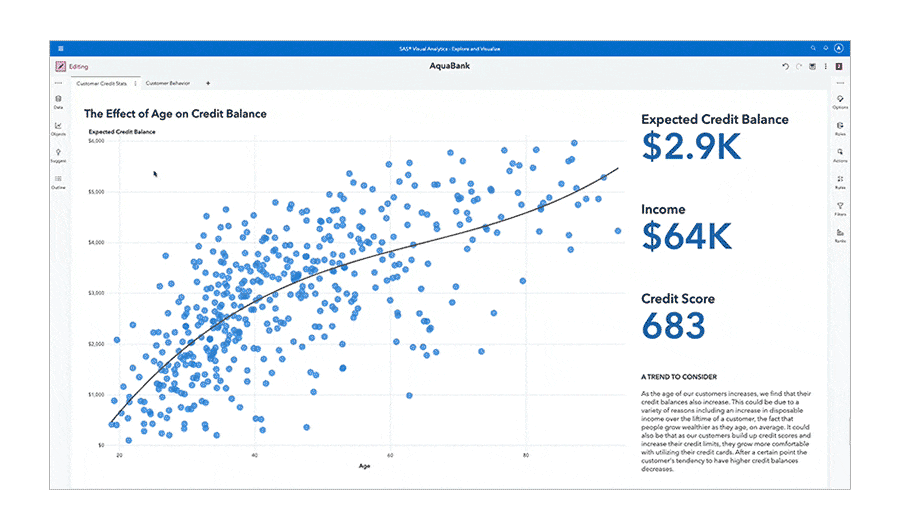Screen dimensions: 900x528
Task: Select the $2.9K key value
Action: (x=691, y=146)
